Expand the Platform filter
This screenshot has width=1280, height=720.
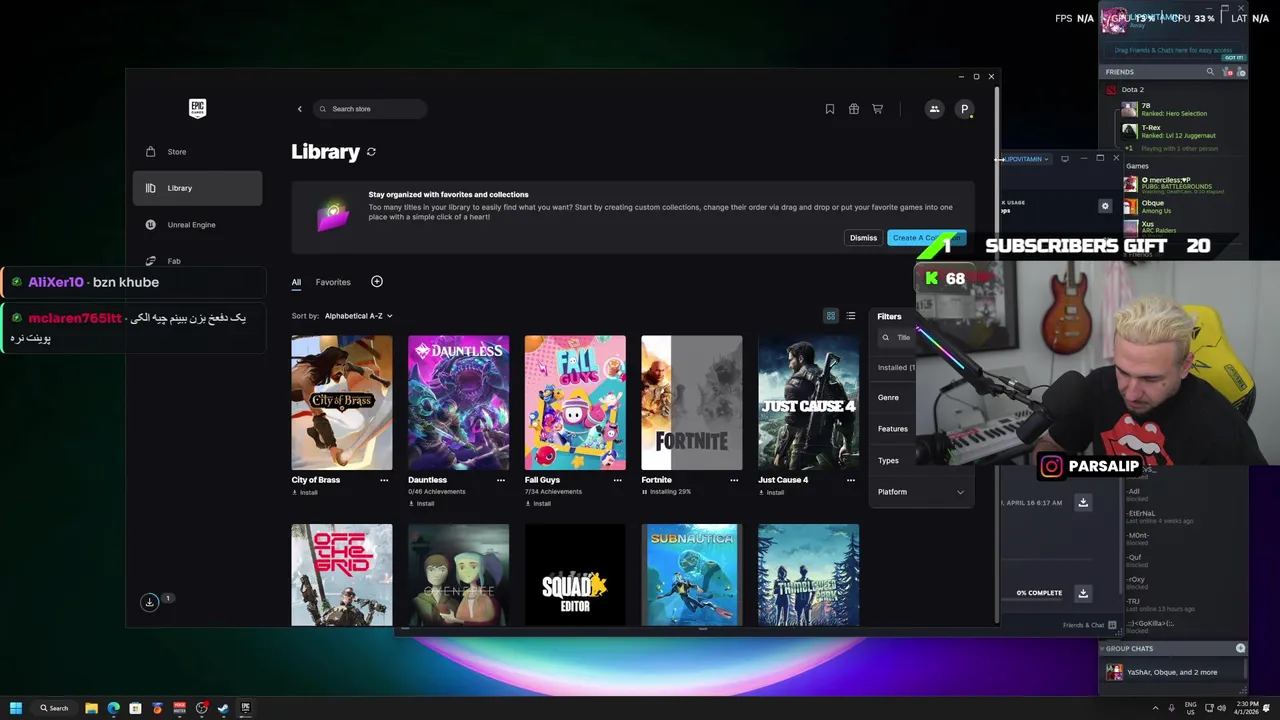921,492
